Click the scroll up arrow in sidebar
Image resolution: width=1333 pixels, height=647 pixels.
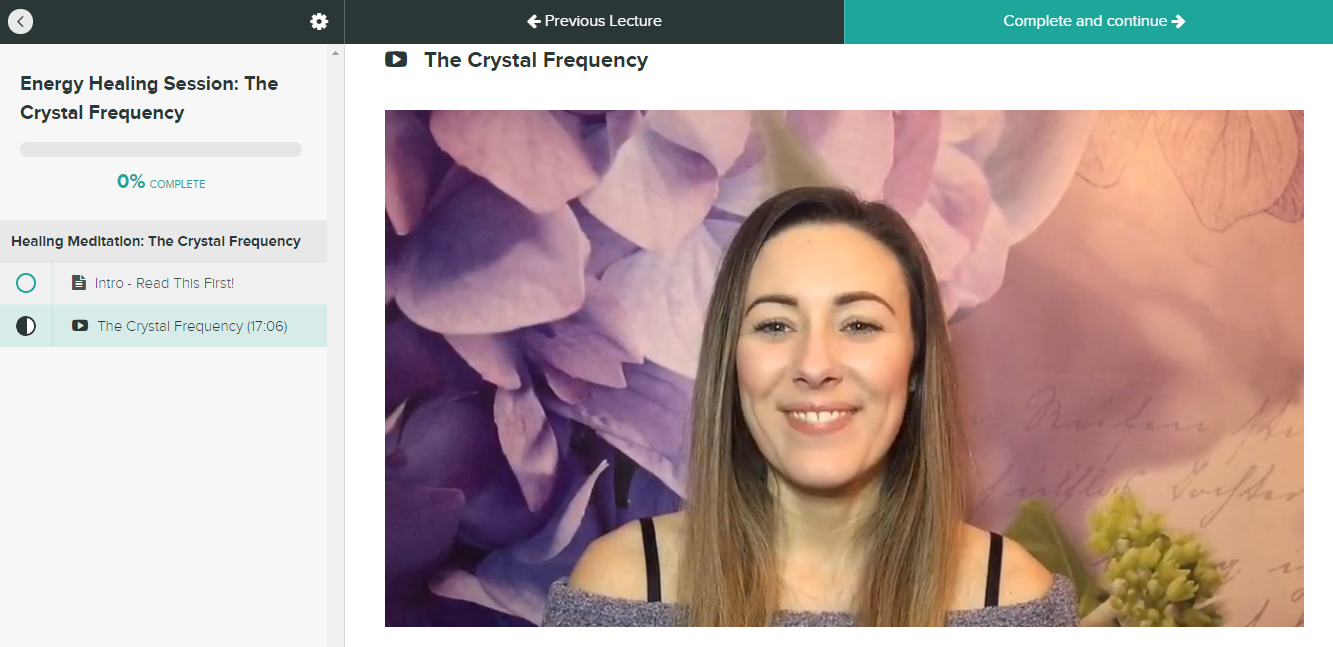pyautogui.click(x=335, y=53)
